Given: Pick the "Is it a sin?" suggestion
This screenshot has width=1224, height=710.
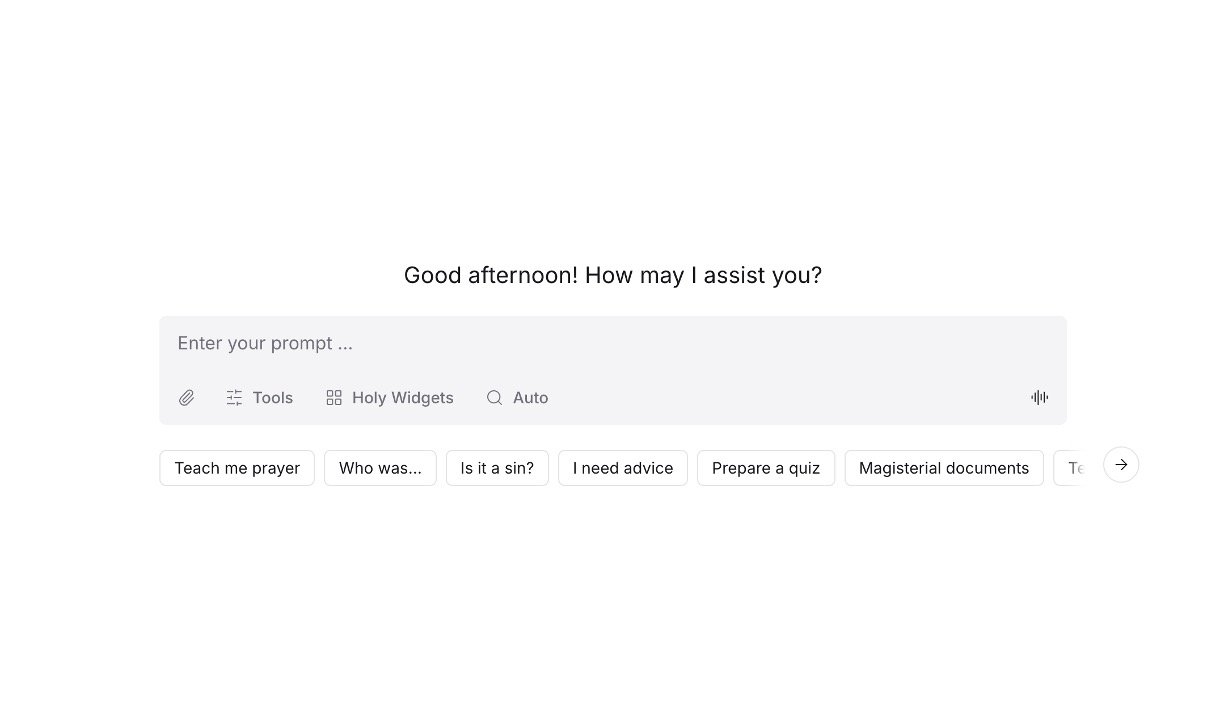Looking at the screenshot, I should pos(497,468).
